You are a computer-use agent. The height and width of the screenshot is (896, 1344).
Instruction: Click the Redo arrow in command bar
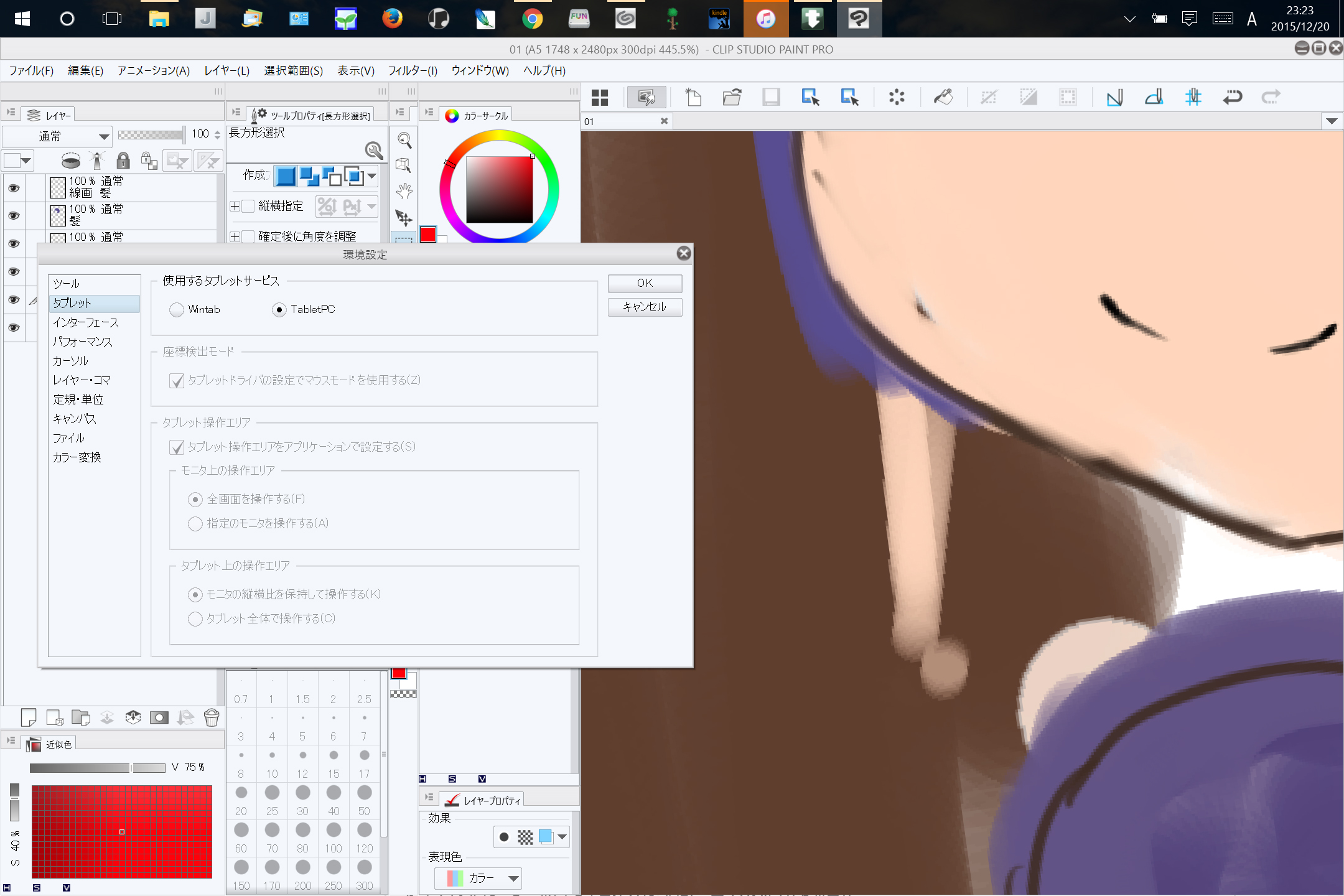point(1271,97)
